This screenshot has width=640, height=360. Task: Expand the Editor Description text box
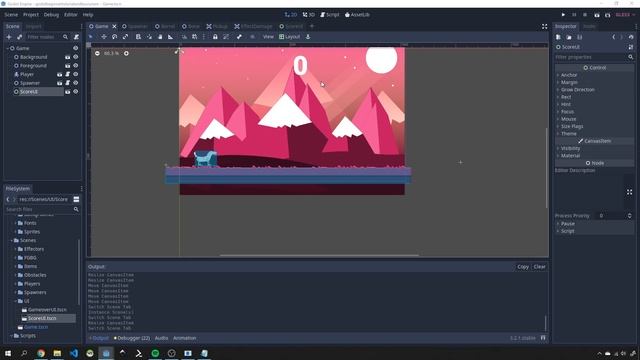629,192
